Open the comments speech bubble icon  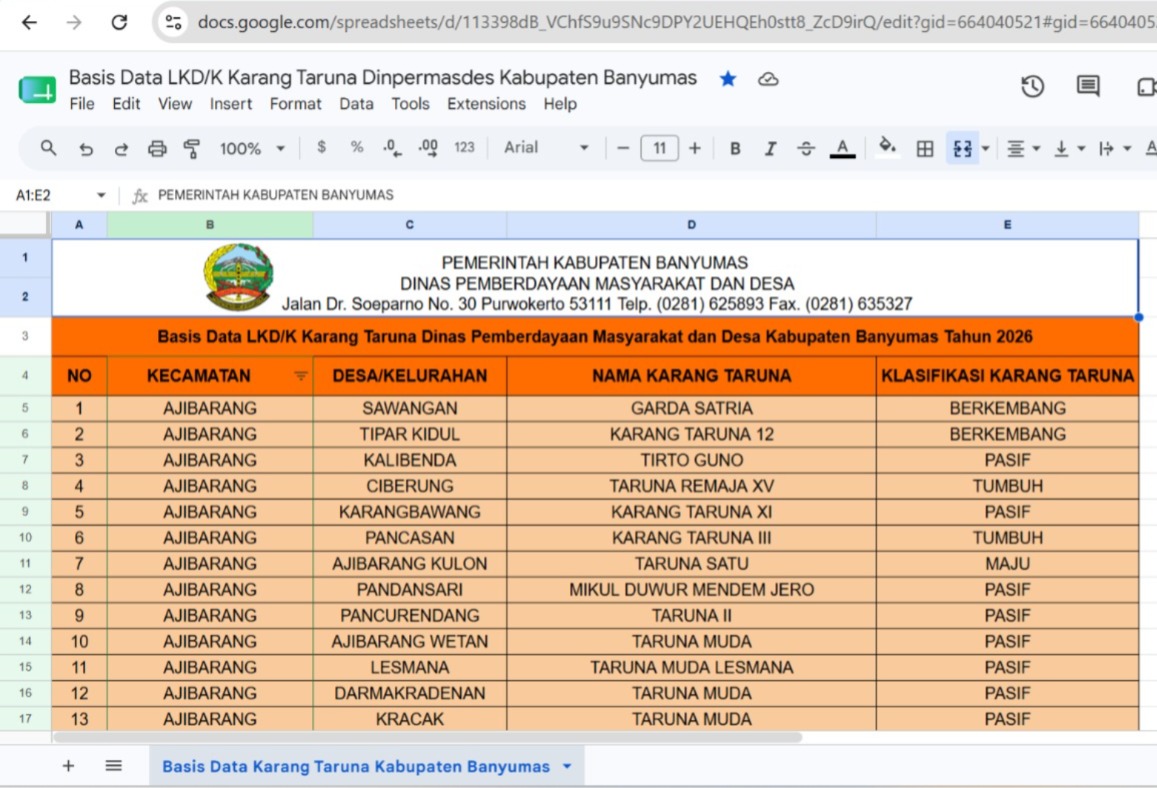coord(1088,86)
